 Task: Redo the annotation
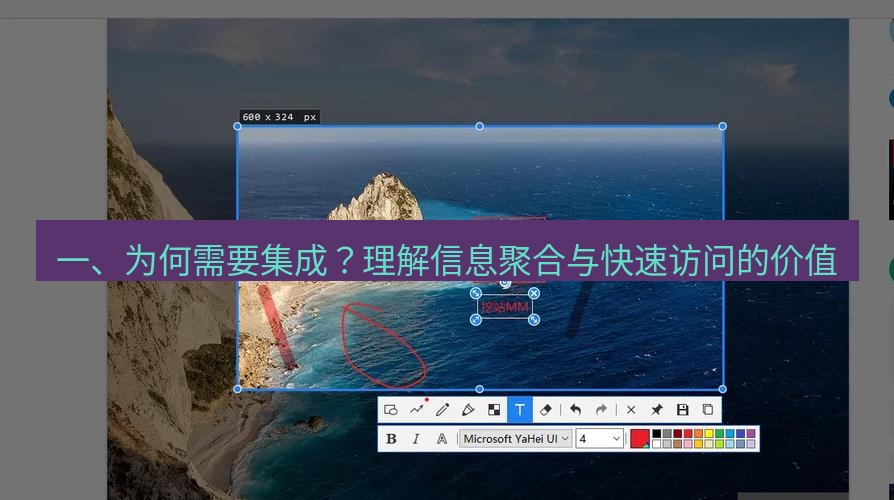pos(601,410)
